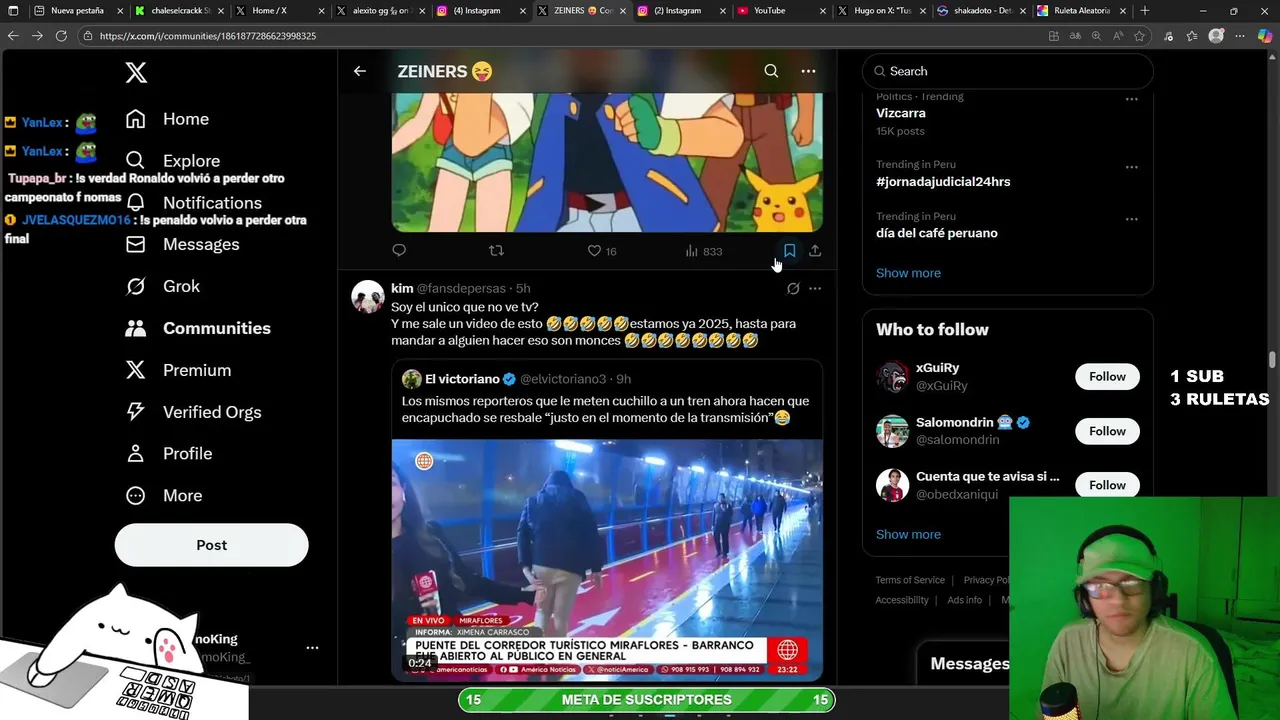
Task: Repost the Pikachu image post
Action: [x=496, y=251]
